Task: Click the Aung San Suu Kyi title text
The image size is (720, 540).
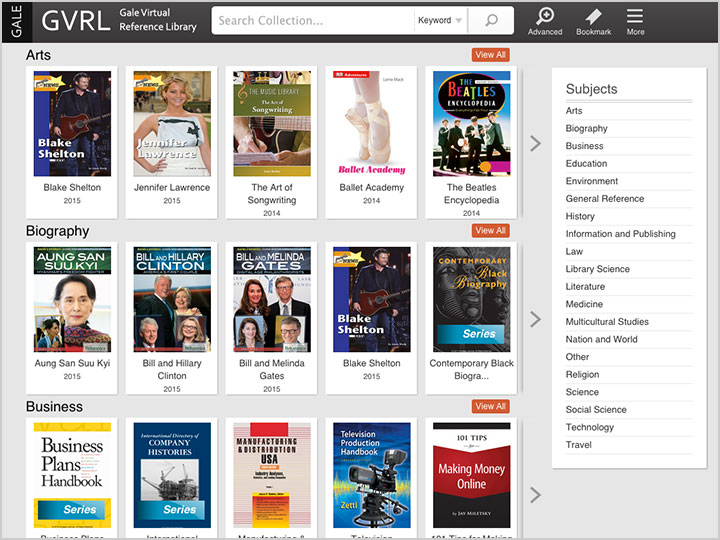Action: point(72,363)
